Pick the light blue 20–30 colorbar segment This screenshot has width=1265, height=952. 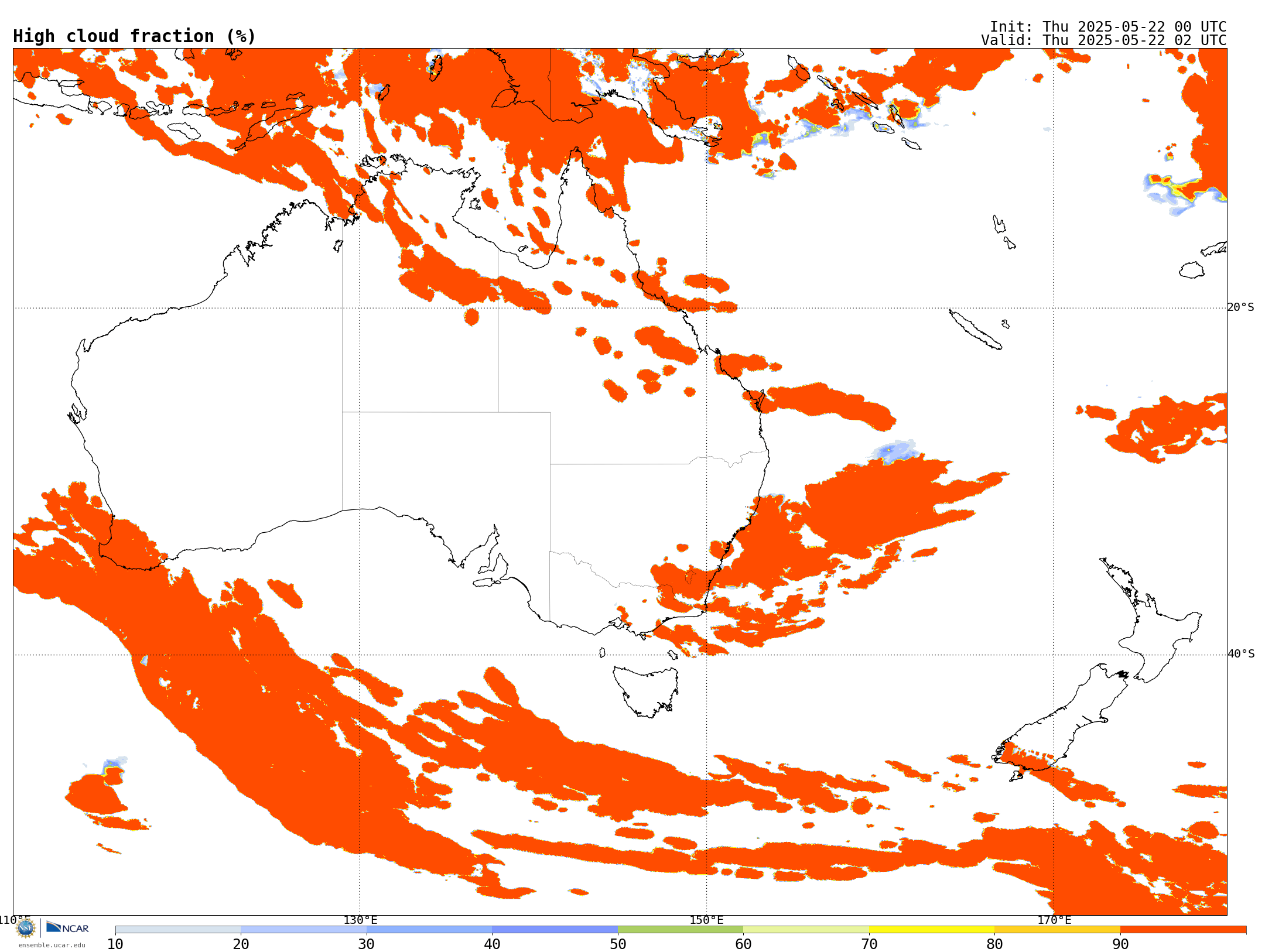[x=303, y=930]
